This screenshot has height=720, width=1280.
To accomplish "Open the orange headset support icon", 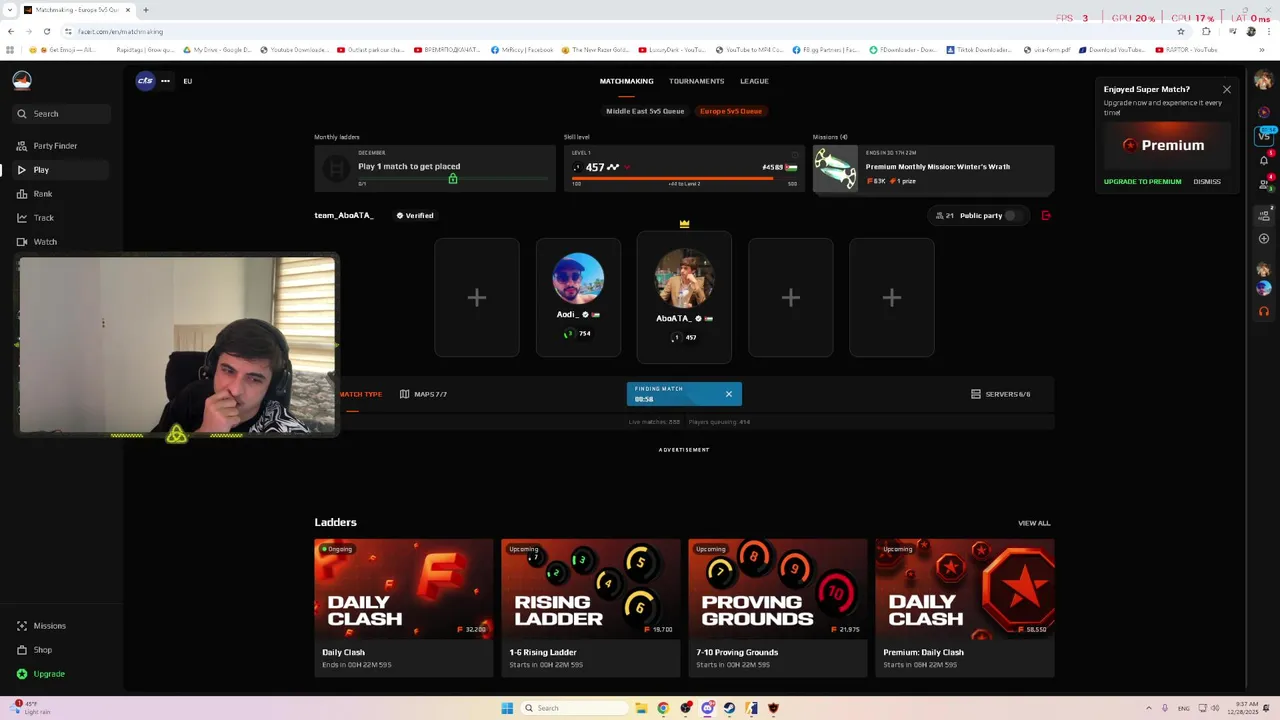I will 1264,312.
